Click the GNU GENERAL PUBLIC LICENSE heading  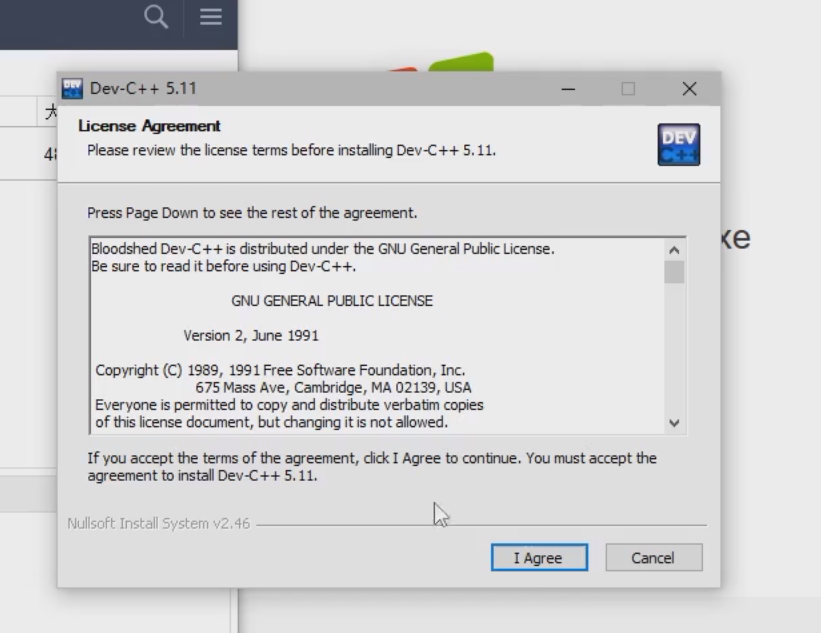point(332,301)
